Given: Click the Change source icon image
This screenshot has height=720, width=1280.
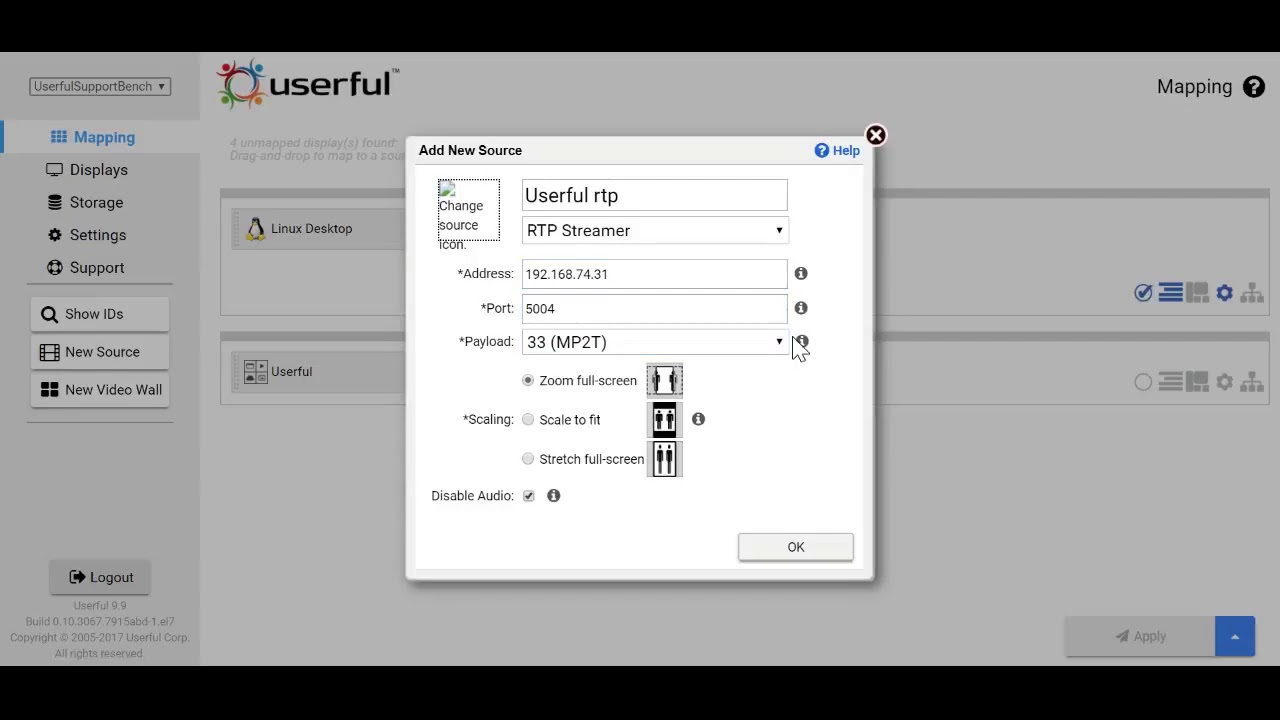Looking at the screenshot, I should coord(469,210).
